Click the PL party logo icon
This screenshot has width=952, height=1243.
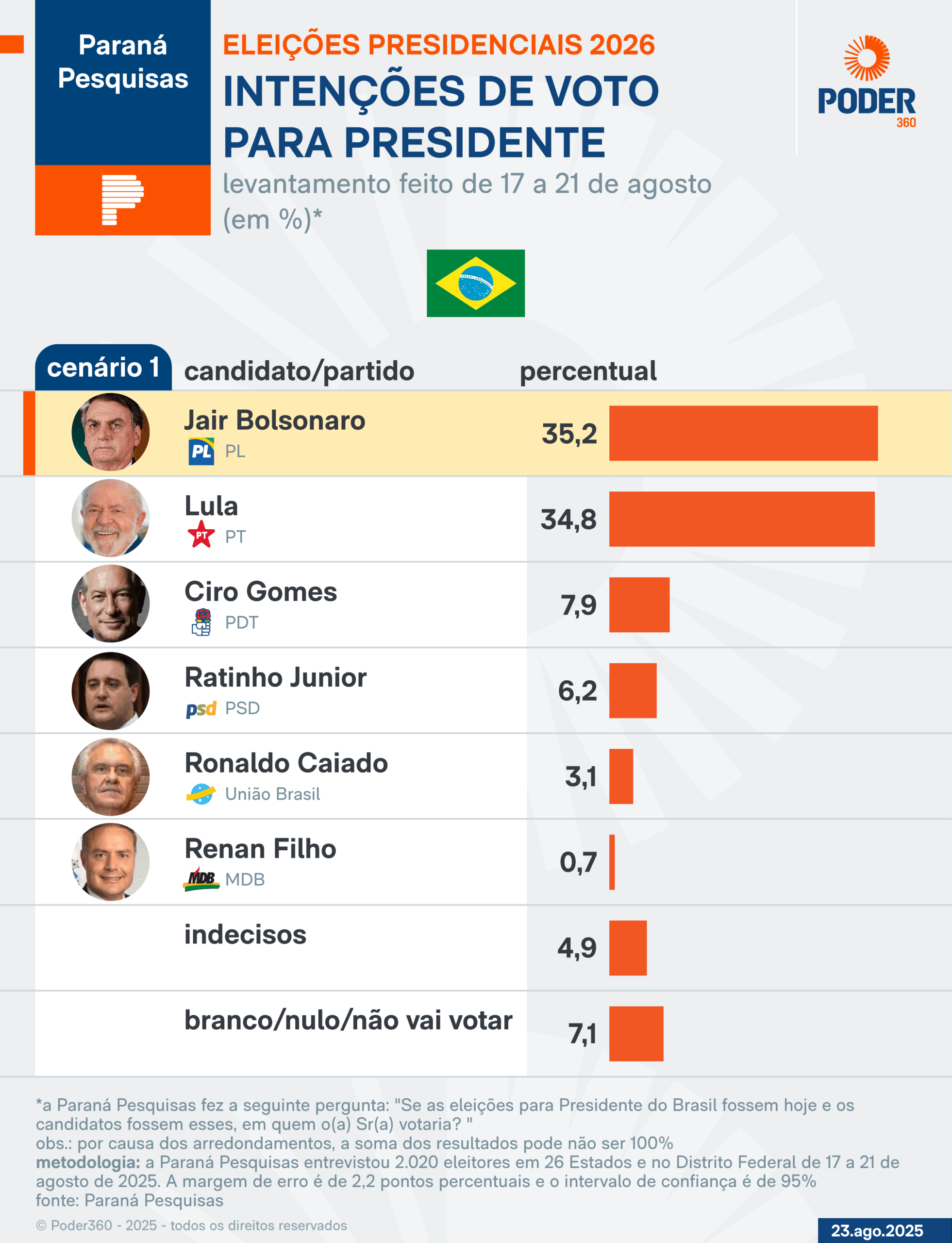[x=201, y=451]
